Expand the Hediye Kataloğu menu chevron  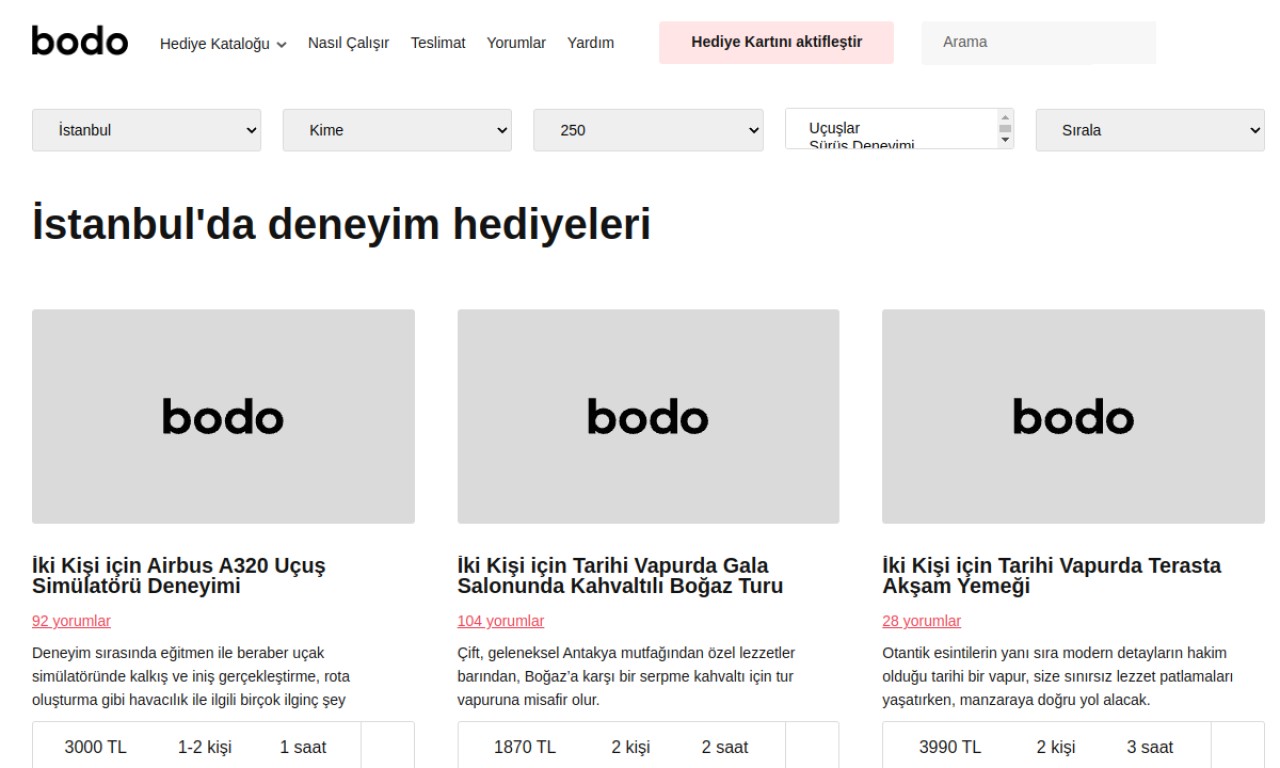282,44
